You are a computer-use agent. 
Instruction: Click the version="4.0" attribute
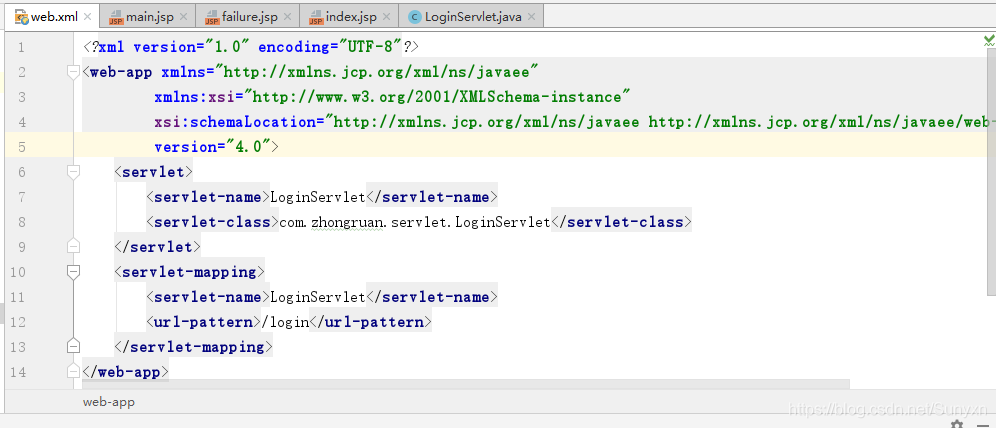[212, 147]
